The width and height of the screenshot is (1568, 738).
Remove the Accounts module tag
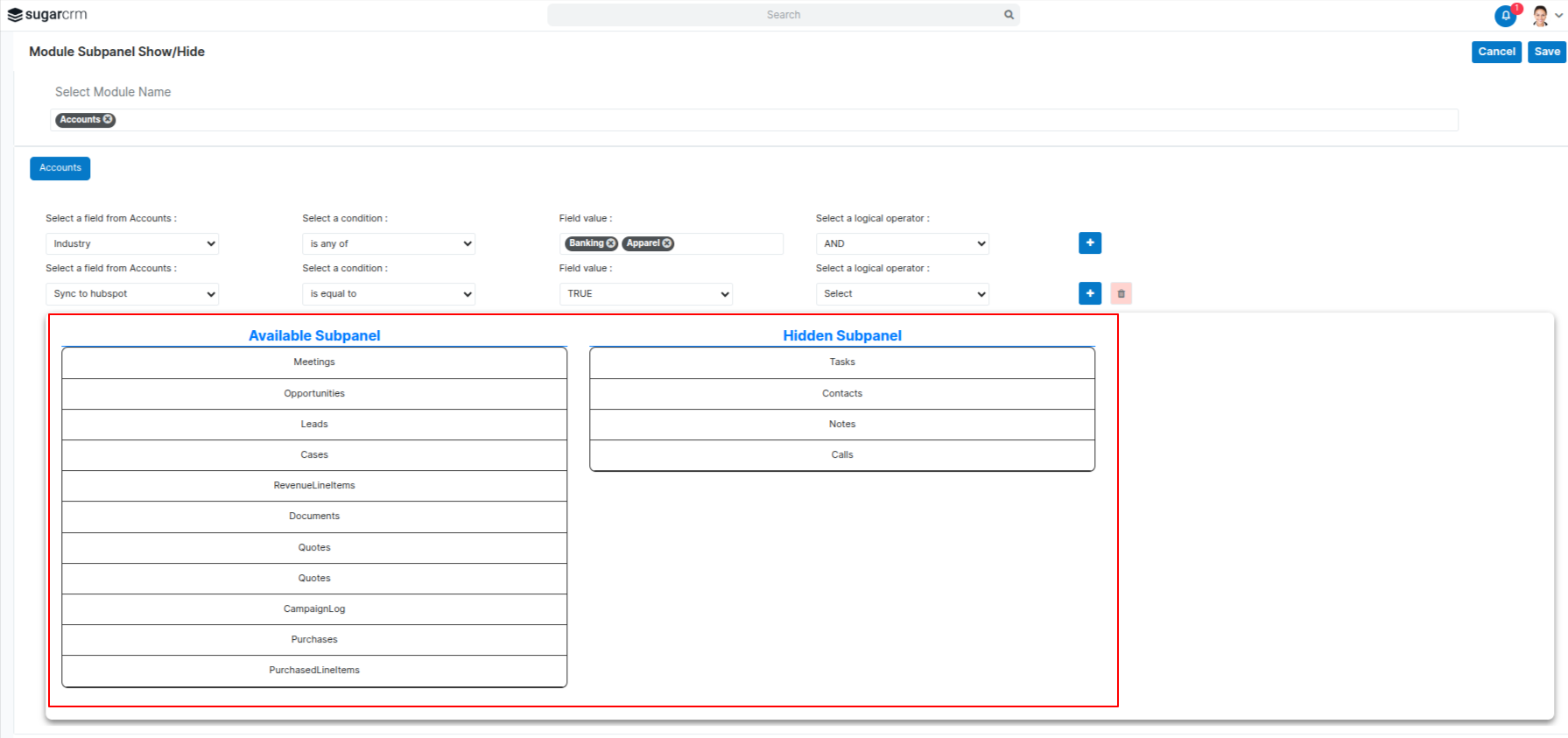click(x=109, y=120)
